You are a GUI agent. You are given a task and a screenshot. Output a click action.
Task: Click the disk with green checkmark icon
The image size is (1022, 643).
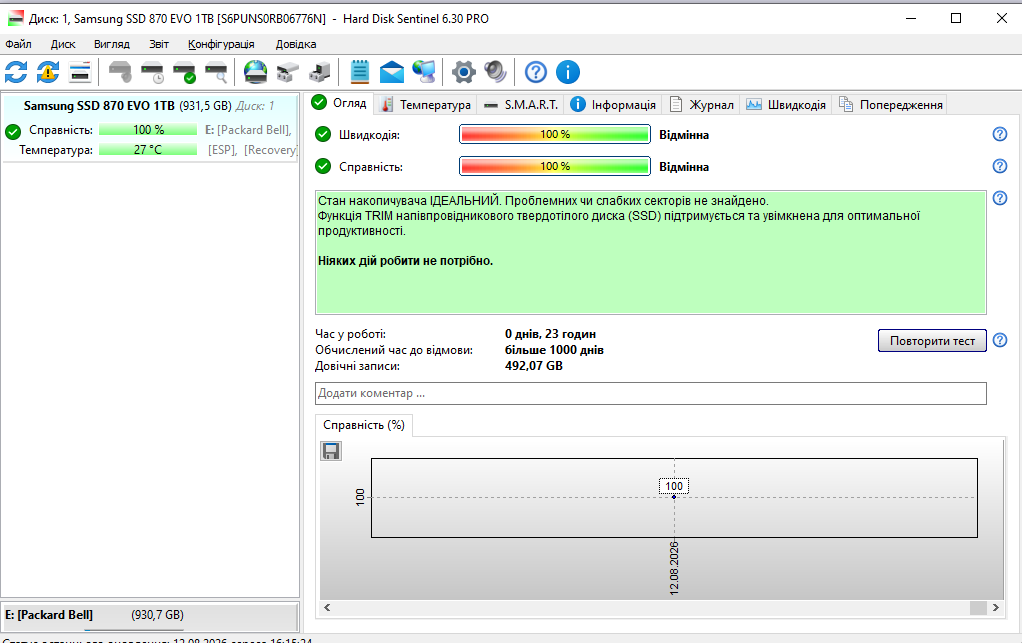(184, 72)
